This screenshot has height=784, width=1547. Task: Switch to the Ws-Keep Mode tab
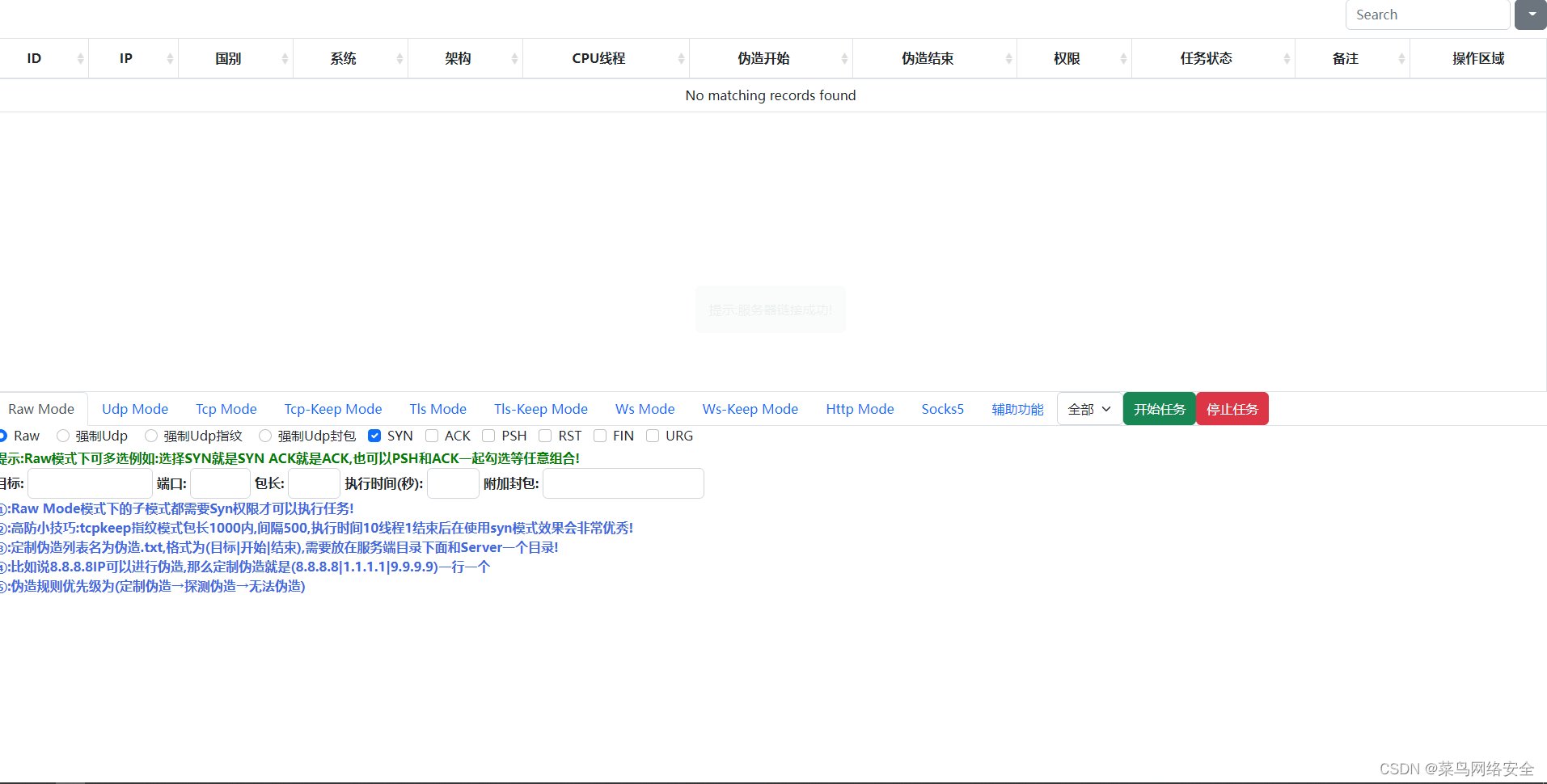click(750, 409)
